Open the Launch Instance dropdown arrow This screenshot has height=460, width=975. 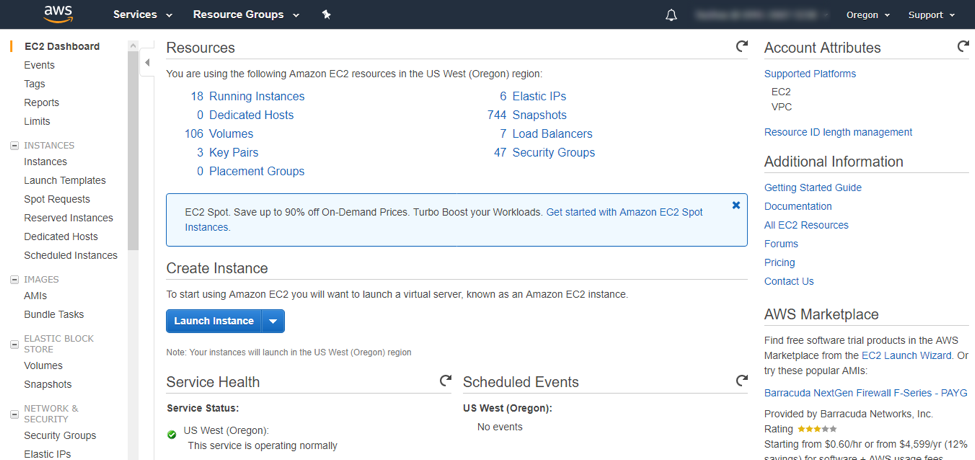click(274, 321)
